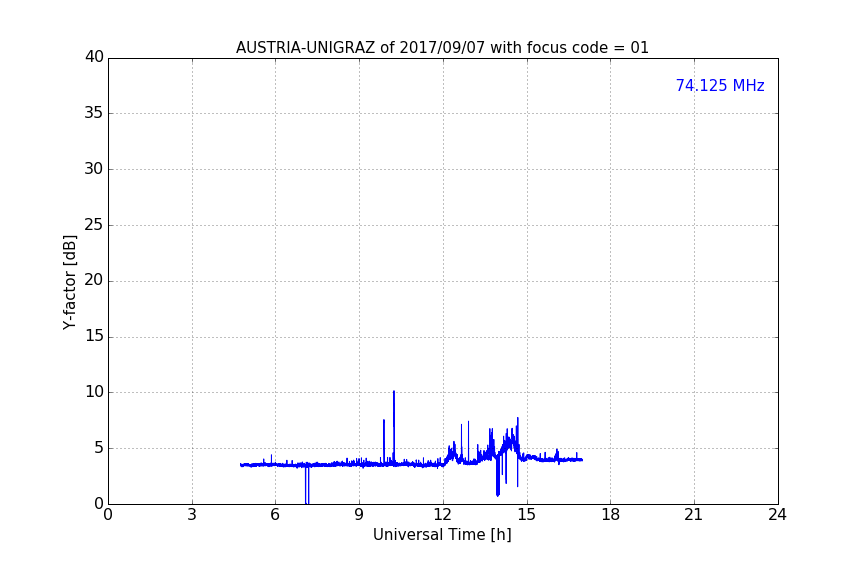Click x-axis tick label 12
Image resolution: width=864 pixels, height=576 pixels.
point(443,515)
